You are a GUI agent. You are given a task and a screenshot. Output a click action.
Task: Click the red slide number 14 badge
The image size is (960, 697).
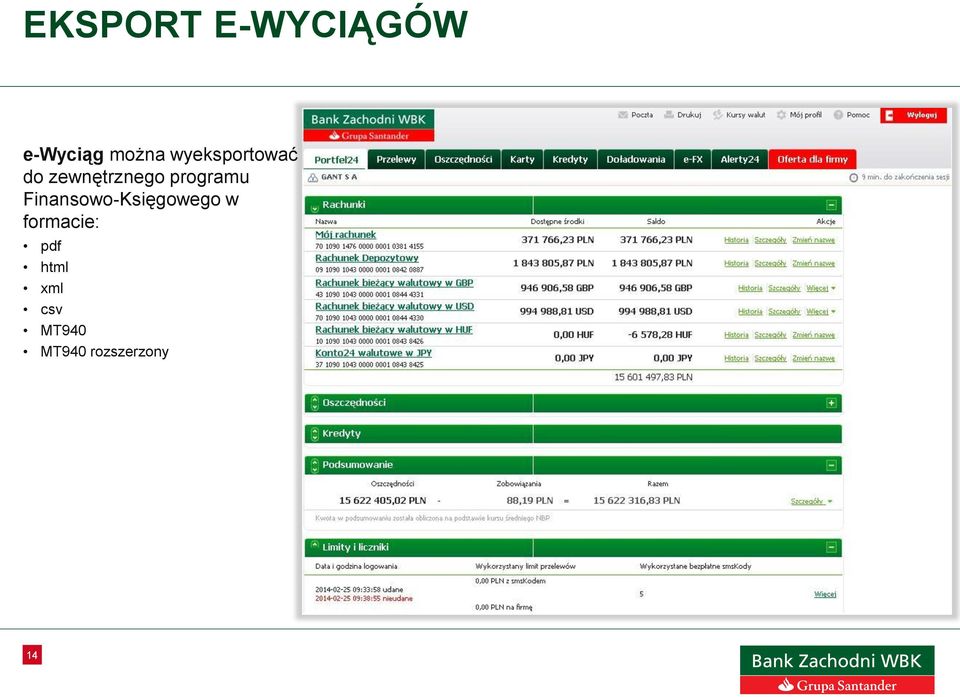point(32,655)
